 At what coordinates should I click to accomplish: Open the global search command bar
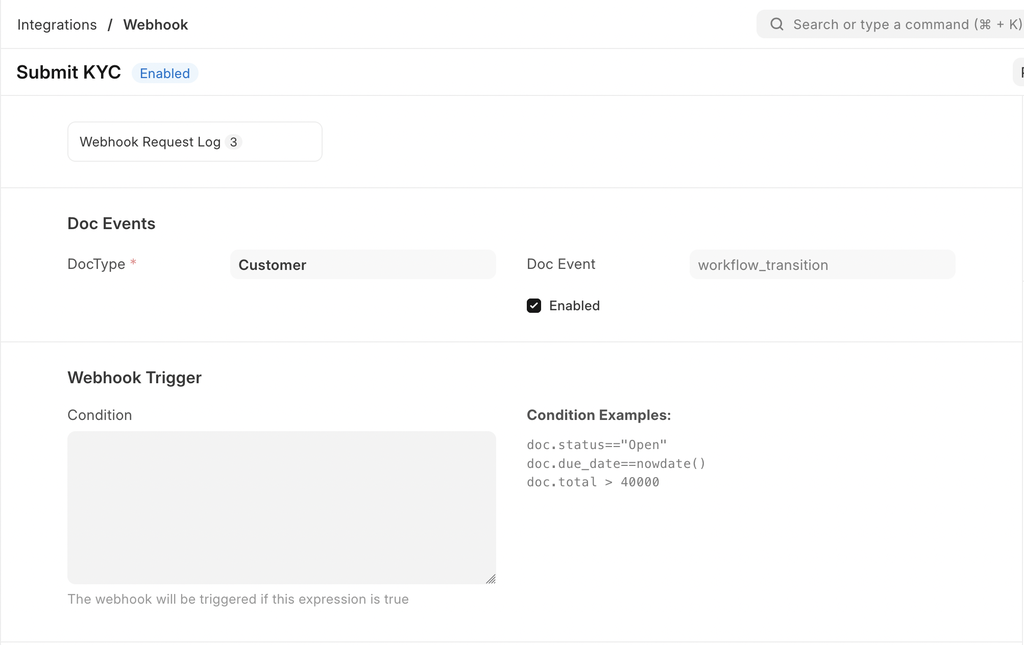coord(890,24)
